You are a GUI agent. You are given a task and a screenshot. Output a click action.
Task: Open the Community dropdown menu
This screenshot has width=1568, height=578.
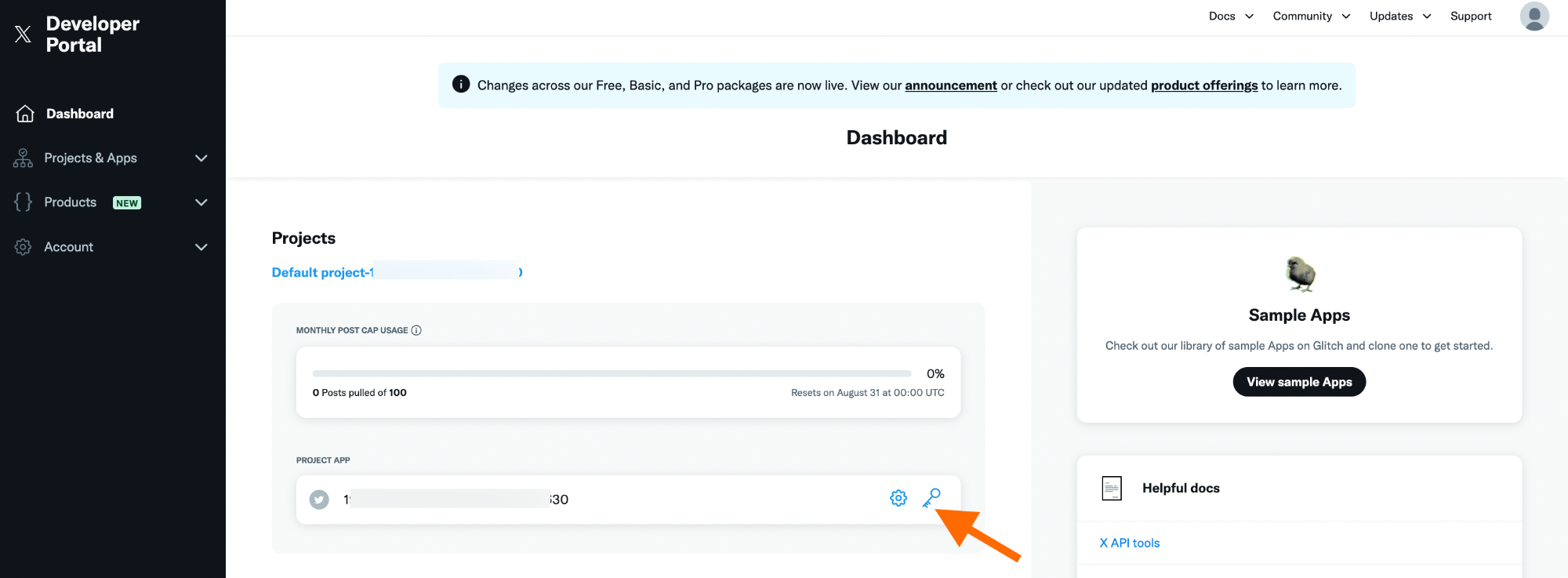(1312, 16)
